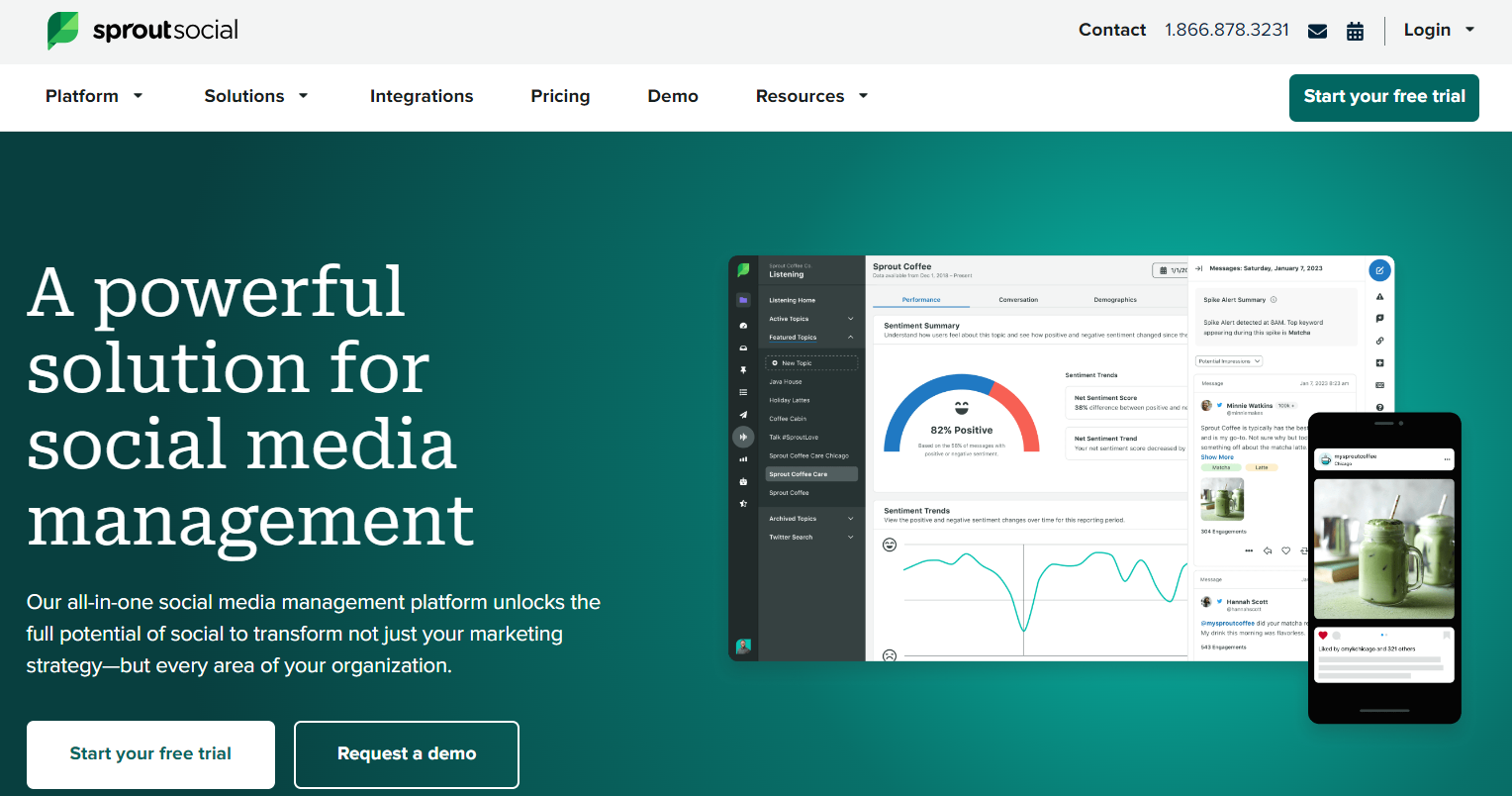The image size is (1512, 796).
Task: Click the red heart on phone post
Action: [1323, 635]
